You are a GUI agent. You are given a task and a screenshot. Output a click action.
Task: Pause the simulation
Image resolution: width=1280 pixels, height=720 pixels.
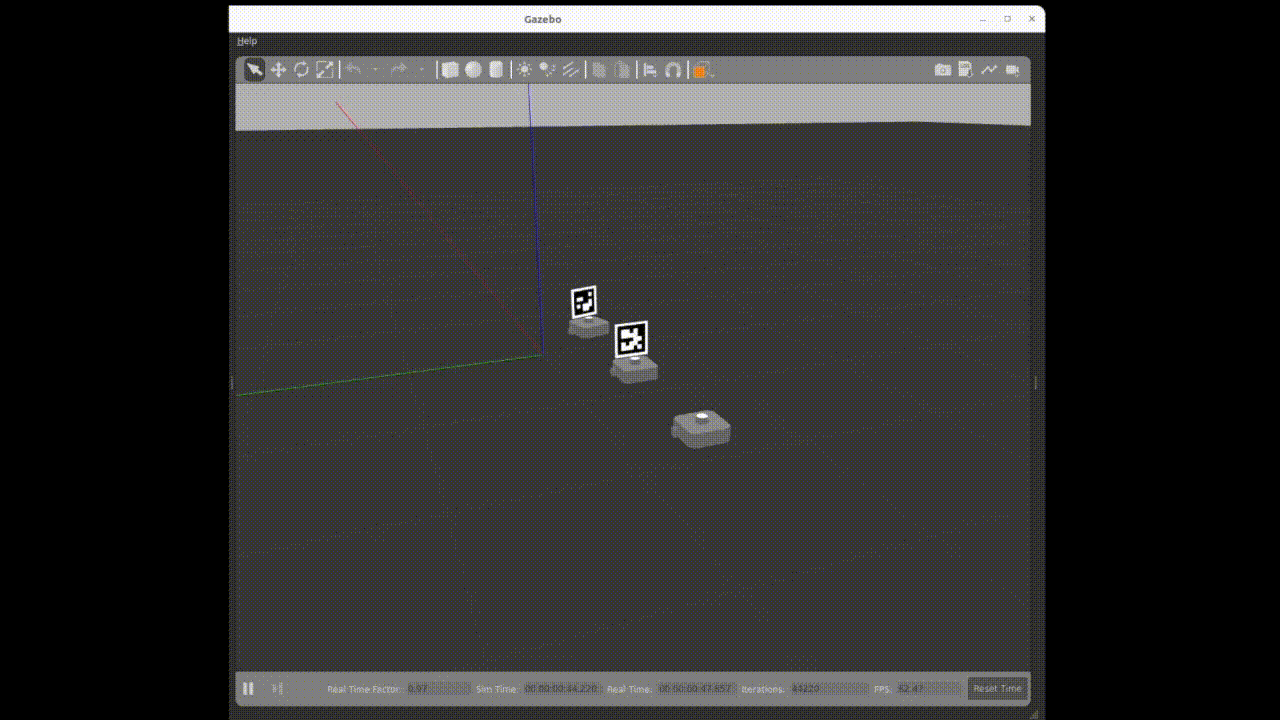[248, 688]
